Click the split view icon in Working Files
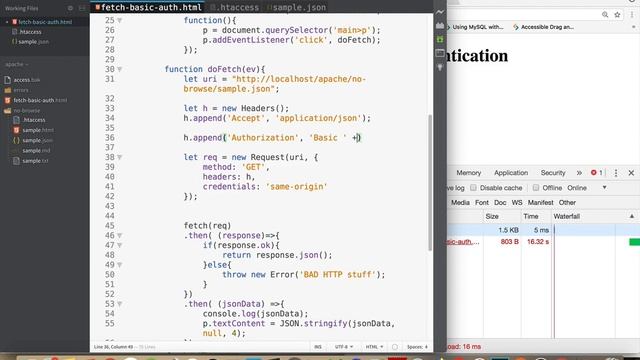Viewport: 640px width, 360px height. tap(82, 8)
